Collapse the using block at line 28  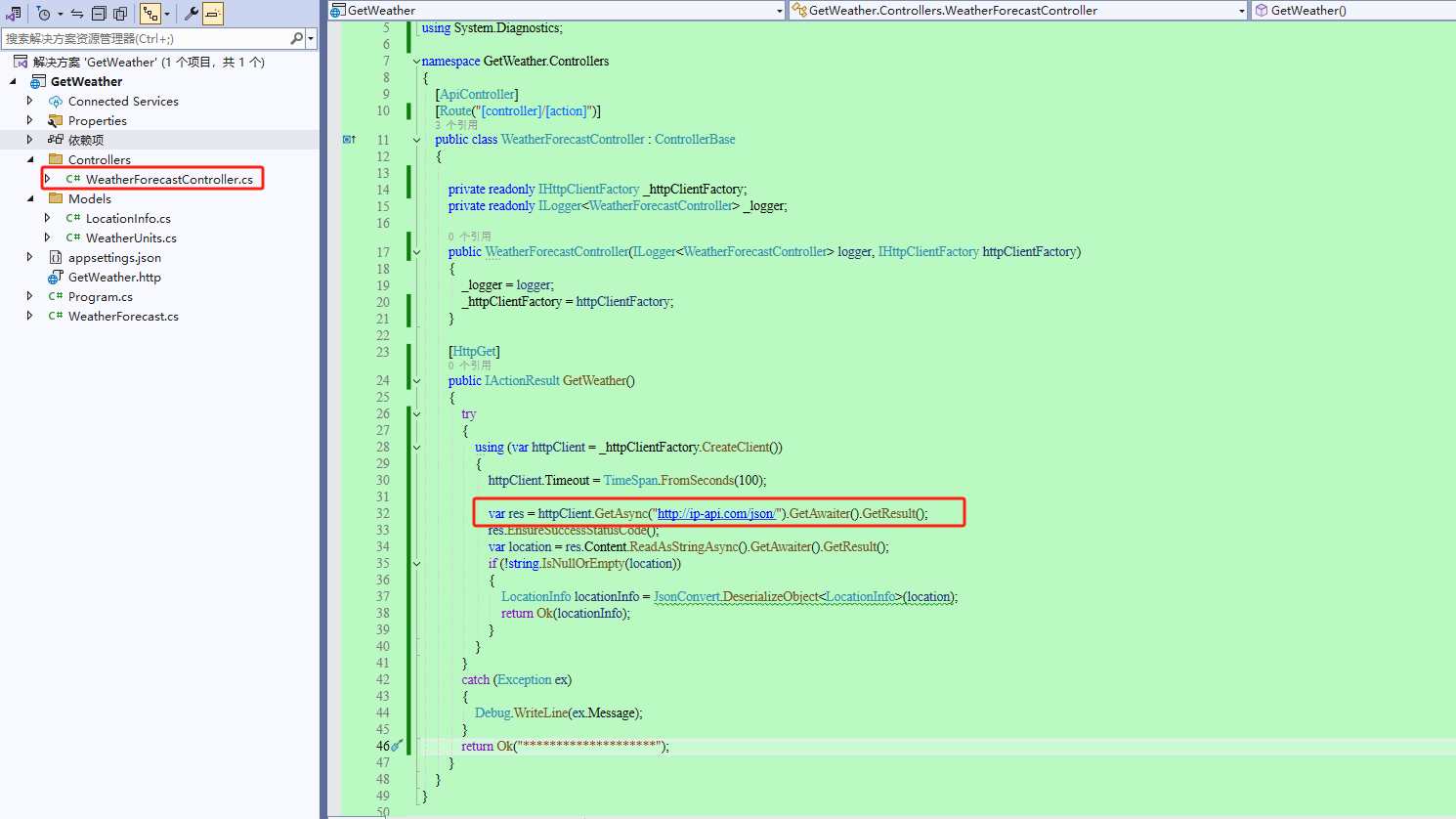point(416,448)
